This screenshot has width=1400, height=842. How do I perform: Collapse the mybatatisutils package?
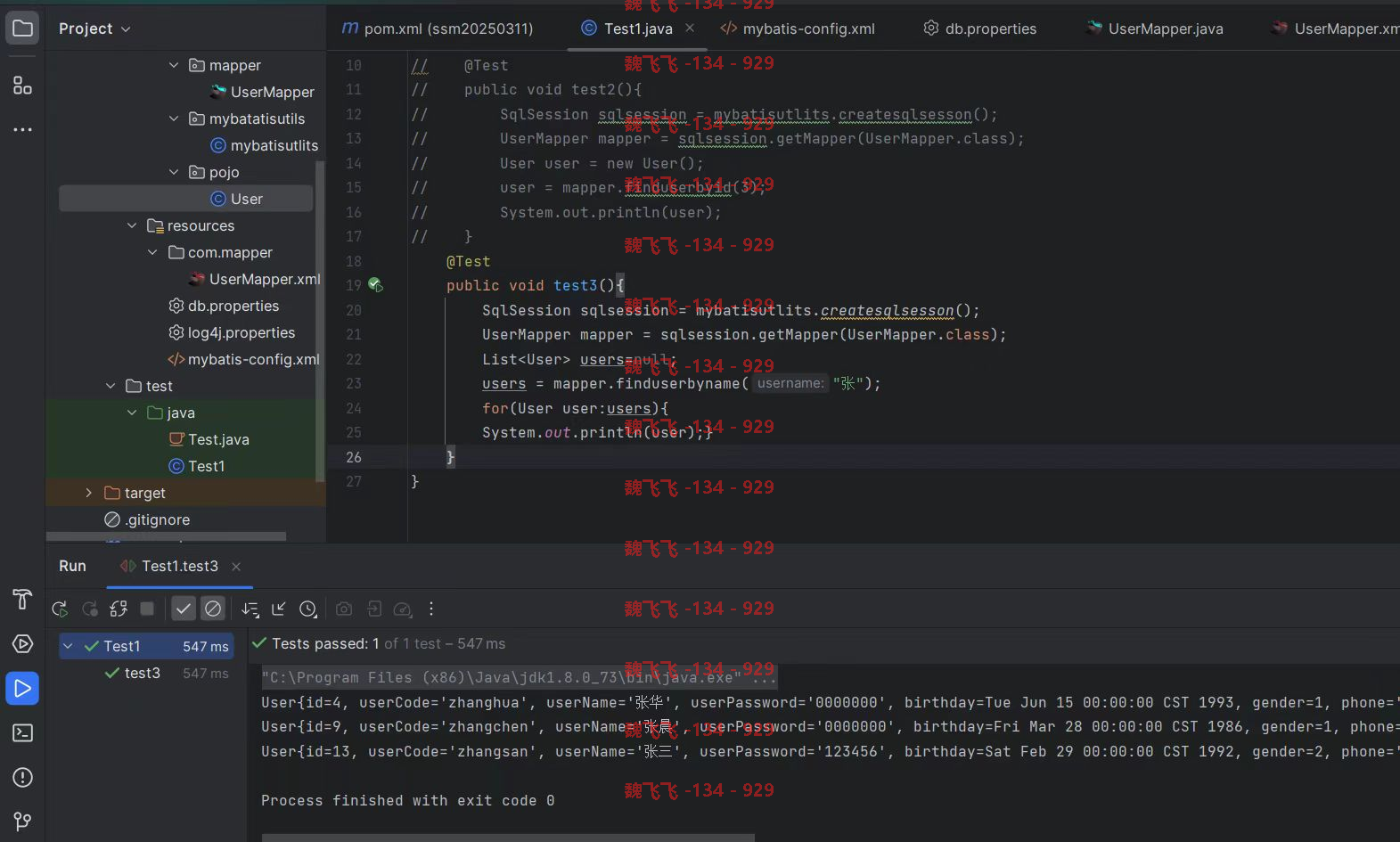point(174,119)
